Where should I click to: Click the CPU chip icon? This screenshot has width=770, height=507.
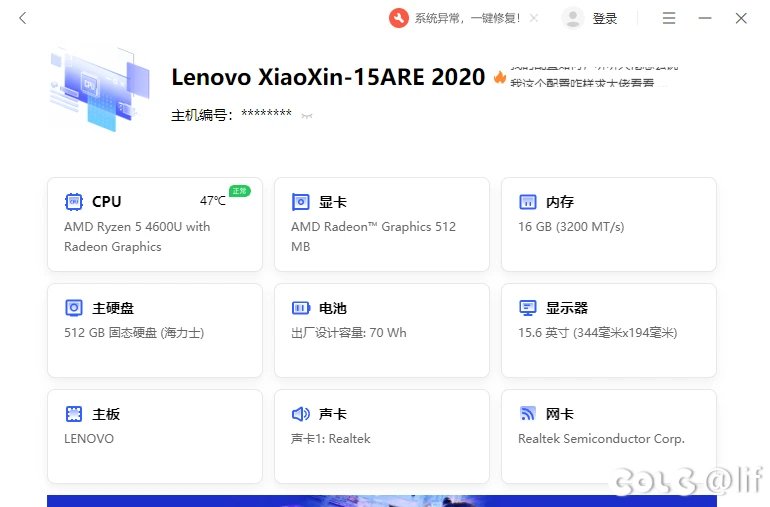coord(74,202)
